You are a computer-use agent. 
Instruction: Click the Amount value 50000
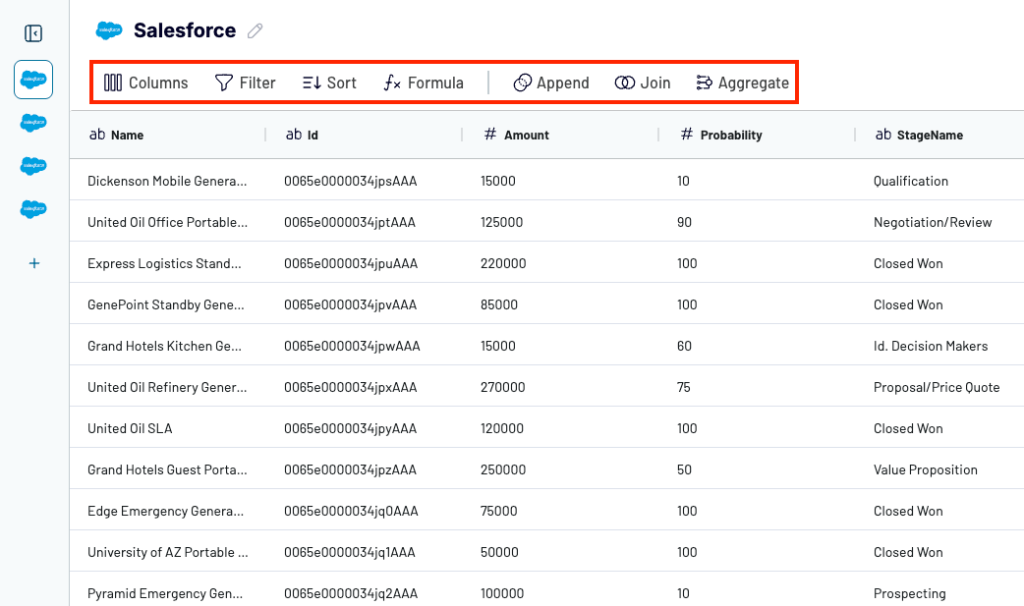click(500, 552)
